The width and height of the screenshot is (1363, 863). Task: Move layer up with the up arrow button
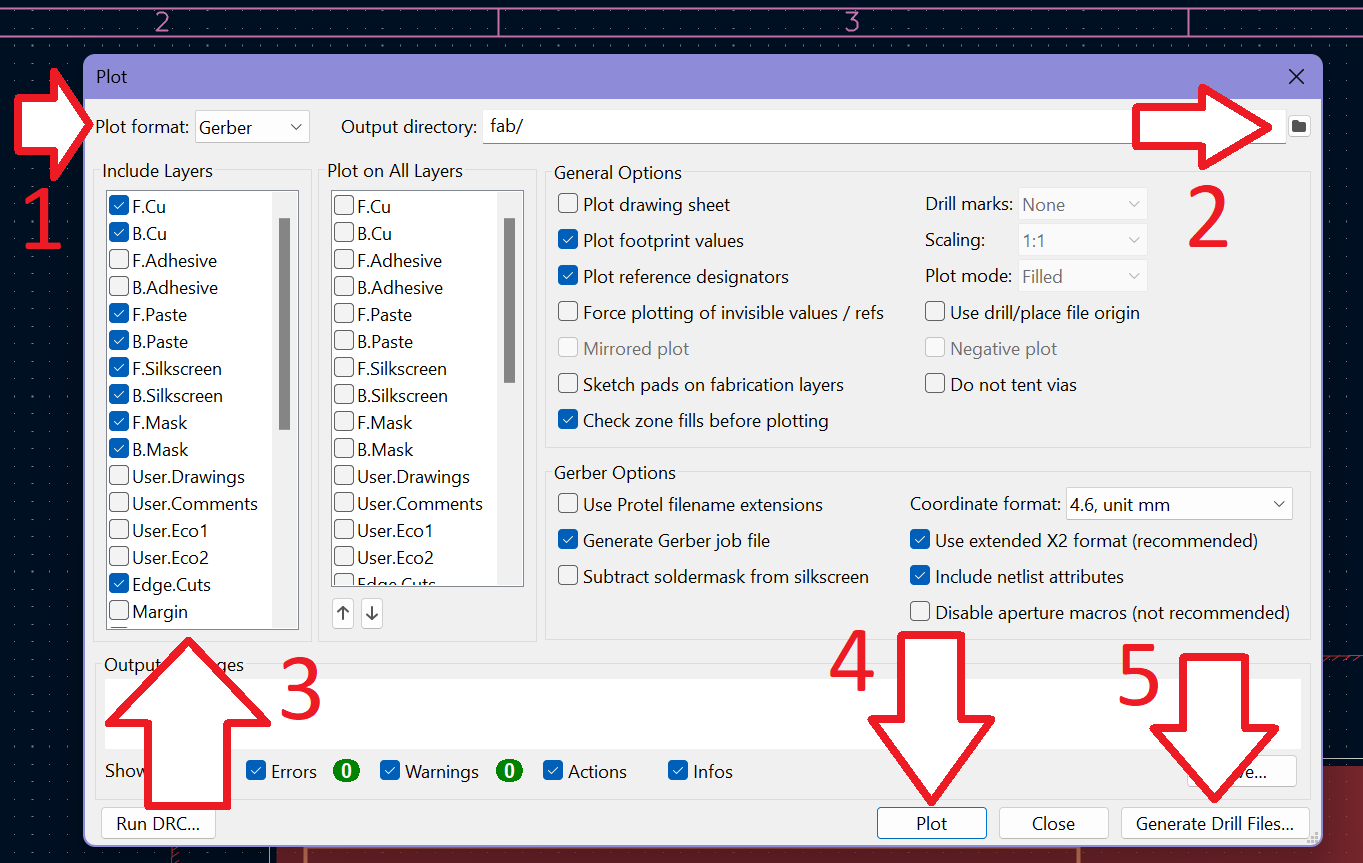343,613
